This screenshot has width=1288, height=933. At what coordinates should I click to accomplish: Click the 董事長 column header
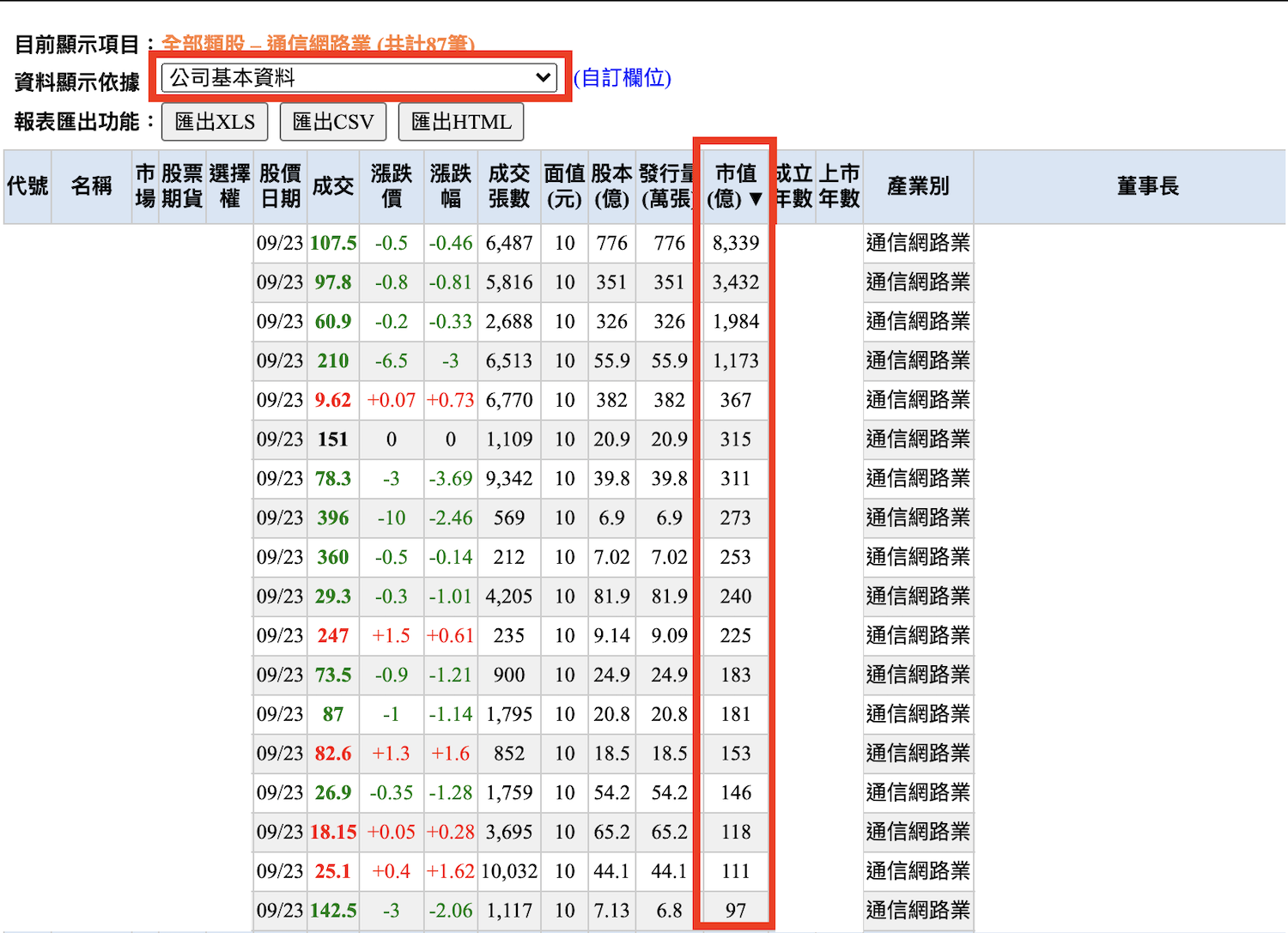pyautogui.click(x=1147, y=186)
